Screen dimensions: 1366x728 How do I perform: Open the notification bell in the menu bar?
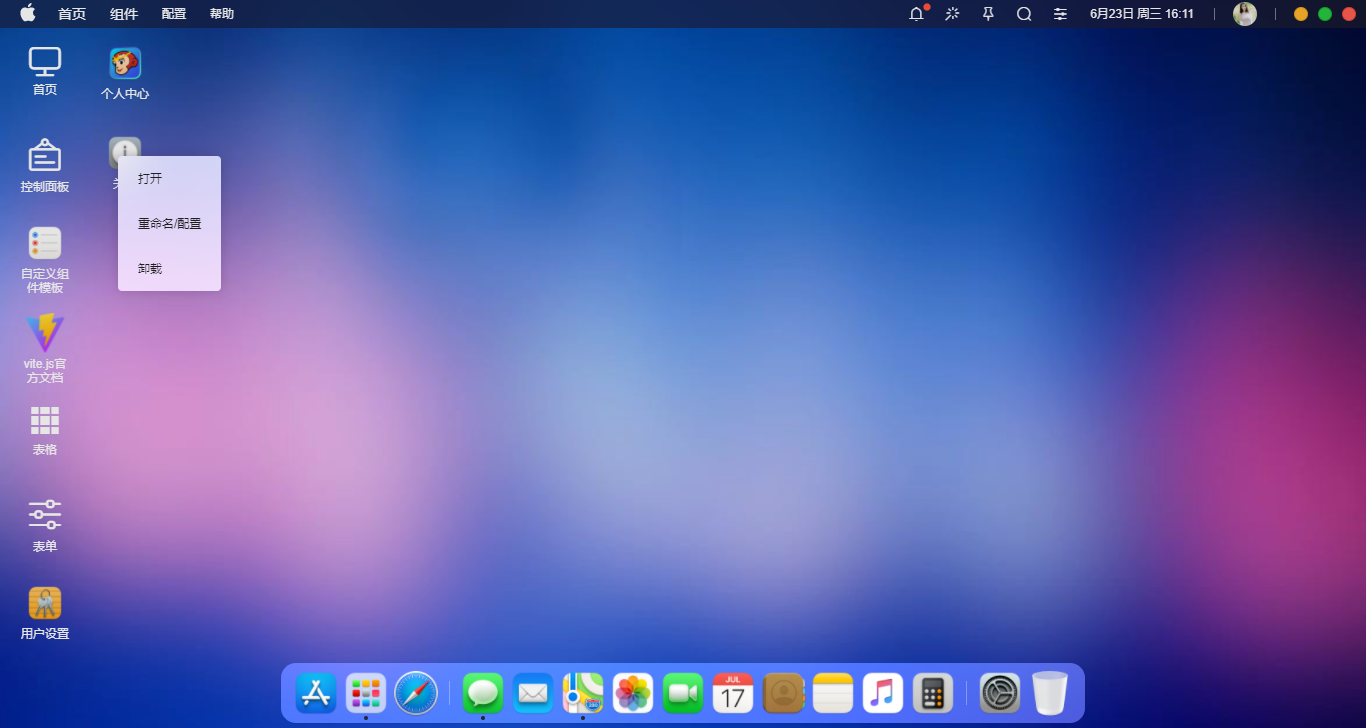pos(915,14)
